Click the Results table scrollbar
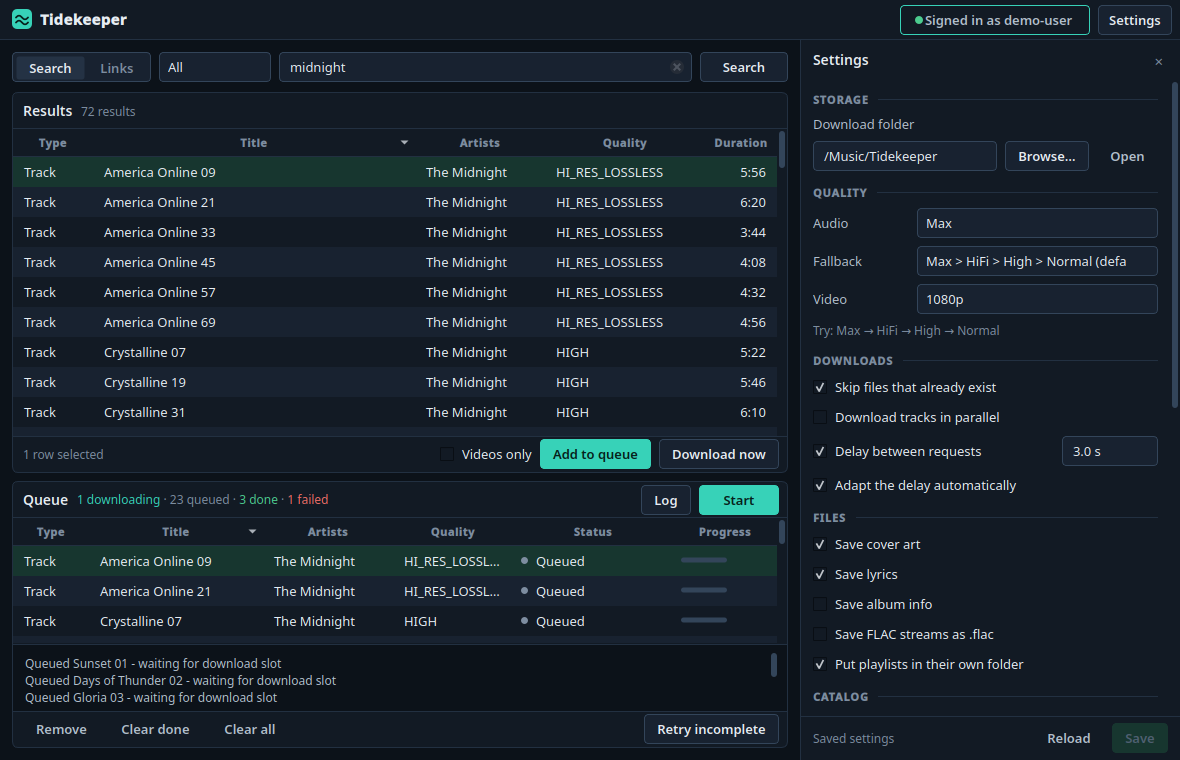 pos(782,150)
